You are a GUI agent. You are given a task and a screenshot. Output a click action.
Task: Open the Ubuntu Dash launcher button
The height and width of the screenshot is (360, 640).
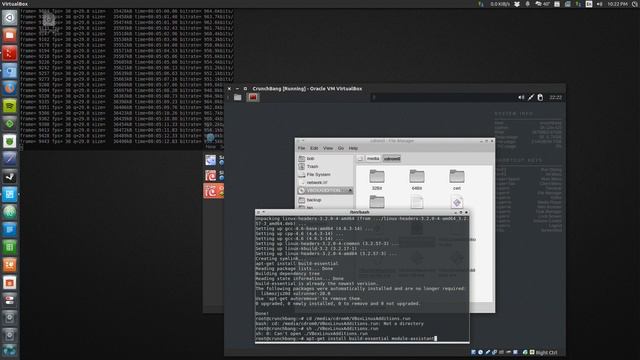9,18
